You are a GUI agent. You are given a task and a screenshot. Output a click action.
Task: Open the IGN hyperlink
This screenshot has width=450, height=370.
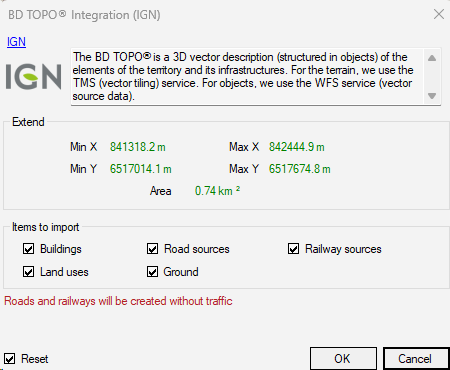(16, 42)
